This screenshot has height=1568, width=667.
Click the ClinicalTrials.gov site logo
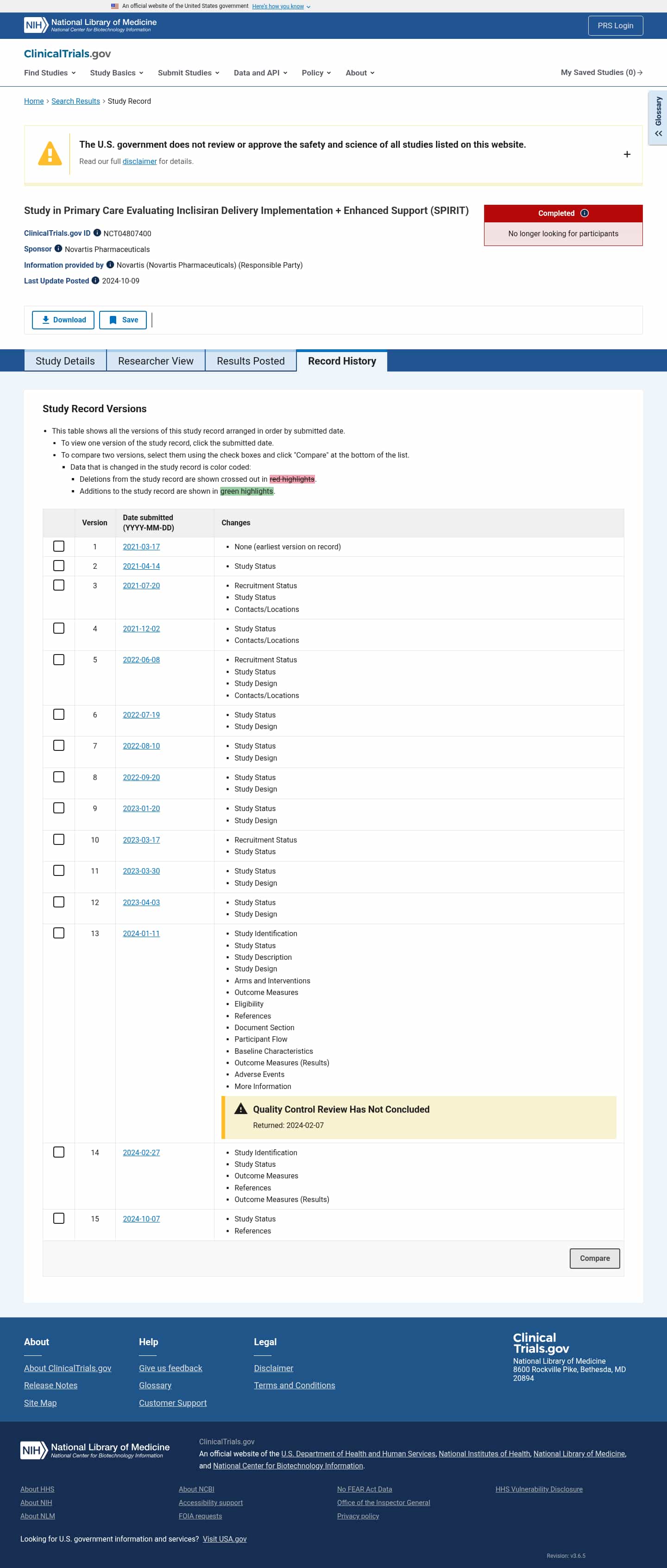point(68,54)
